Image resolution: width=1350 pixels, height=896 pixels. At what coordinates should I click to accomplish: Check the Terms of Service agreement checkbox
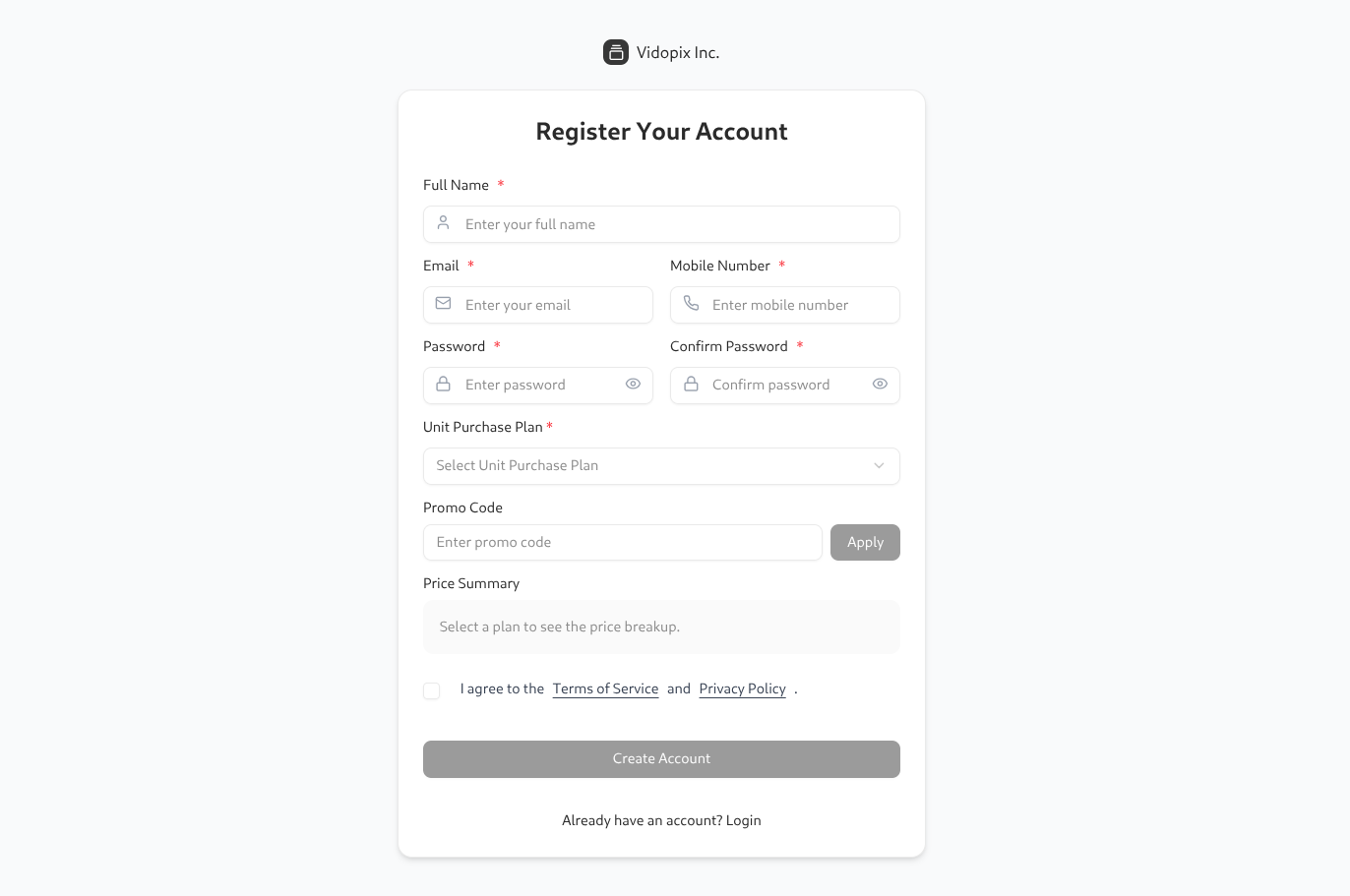point(431,690)
